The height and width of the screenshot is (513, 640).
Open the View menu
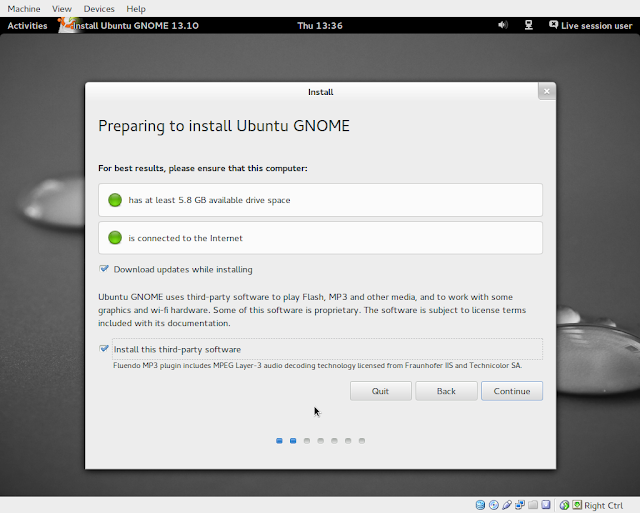pos(62,9)
